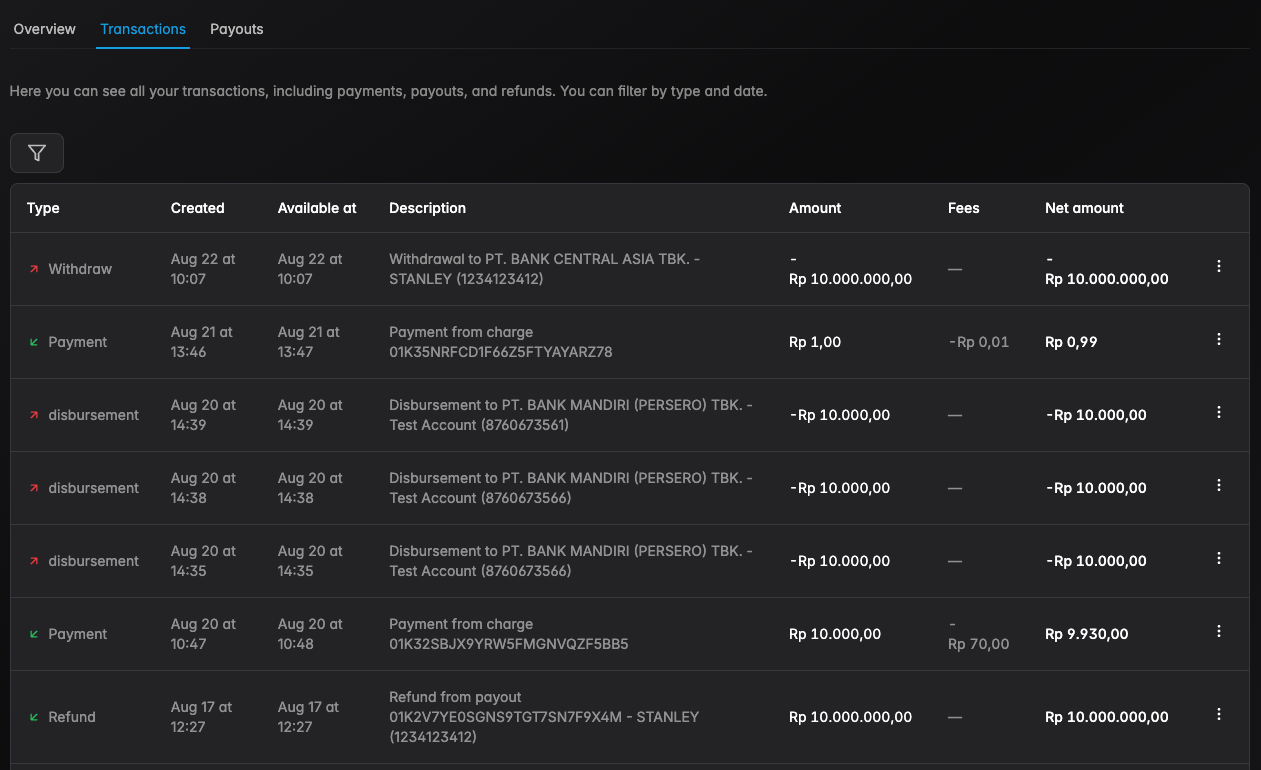Screen dimensions: 1261x770
Task: Click the red arrow on the 14:39 disbursement
Action: click(33, 414)
